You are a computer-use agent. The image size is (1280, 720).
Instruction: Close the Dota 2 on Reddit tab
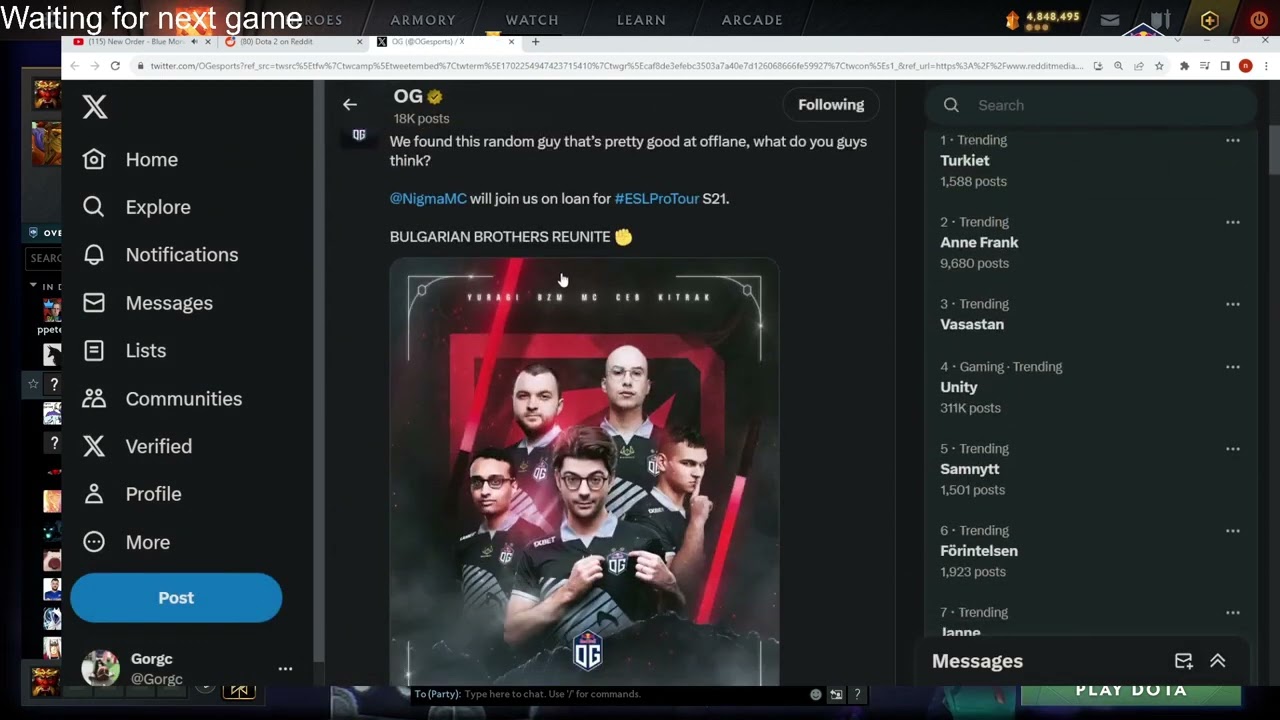(360, 42)
